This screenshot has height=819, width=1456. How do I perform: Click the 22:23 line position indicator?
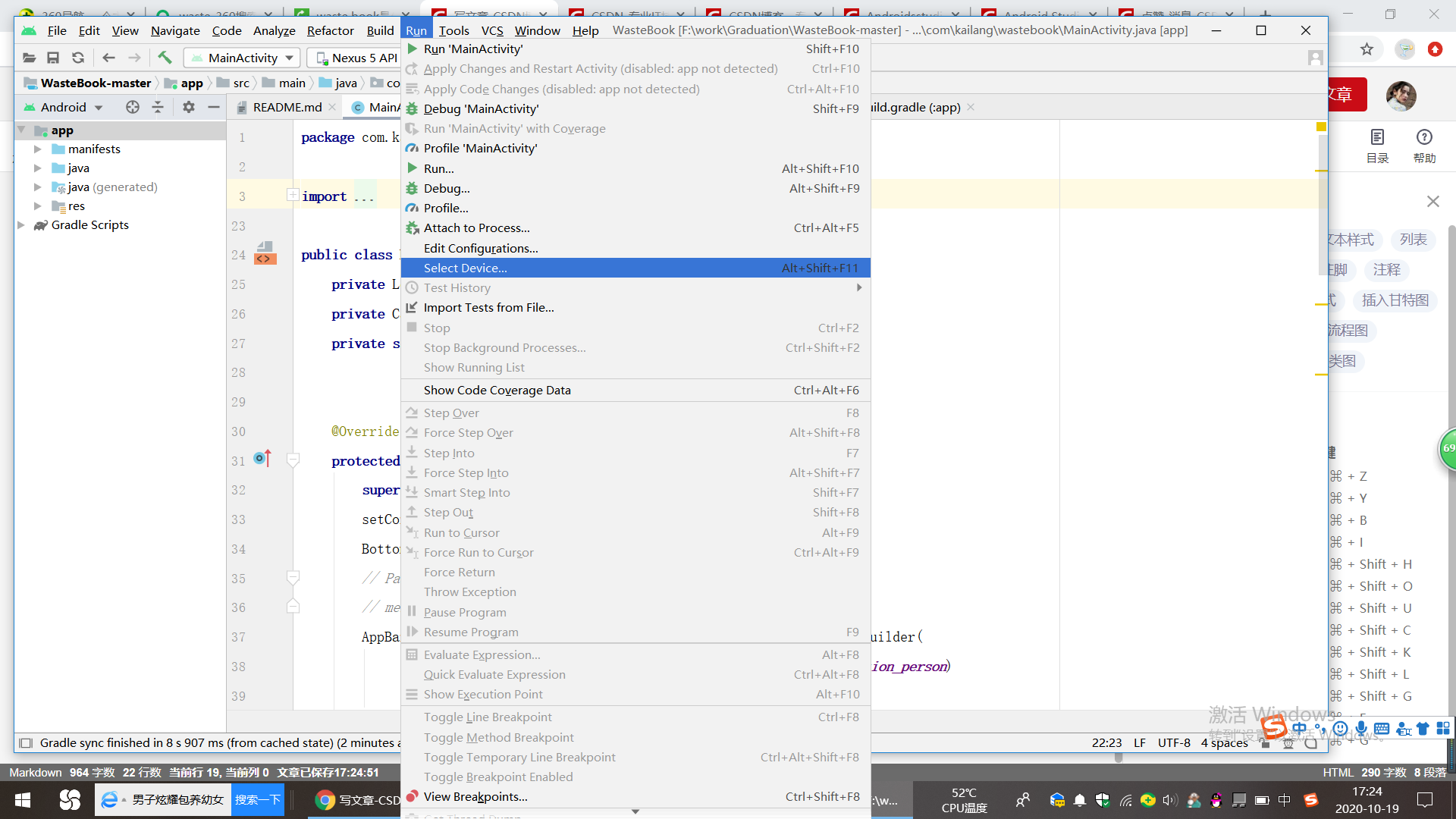coord(1107,742)
